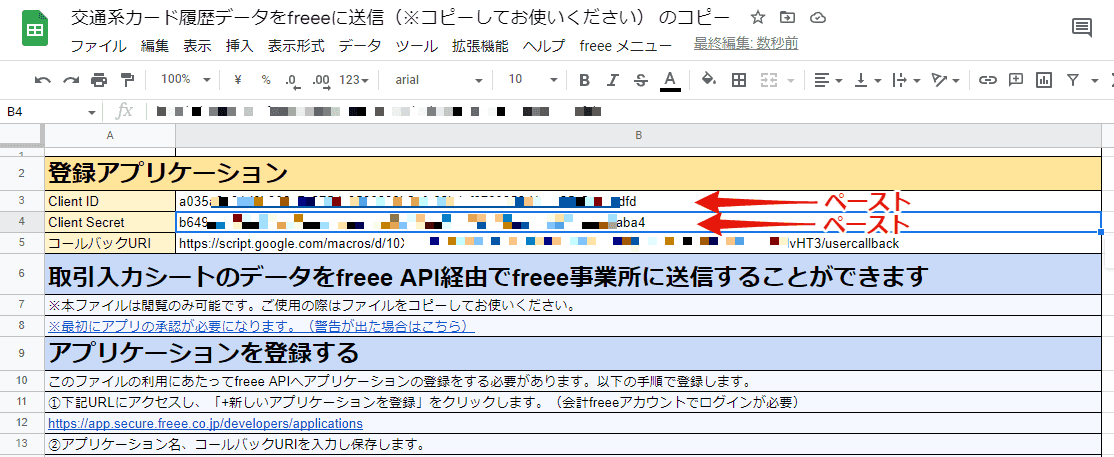Image resolution: width=1114 pixels, height=457 pixels.
Task: Open the 表示形式 menu
Action: point(296,46)
